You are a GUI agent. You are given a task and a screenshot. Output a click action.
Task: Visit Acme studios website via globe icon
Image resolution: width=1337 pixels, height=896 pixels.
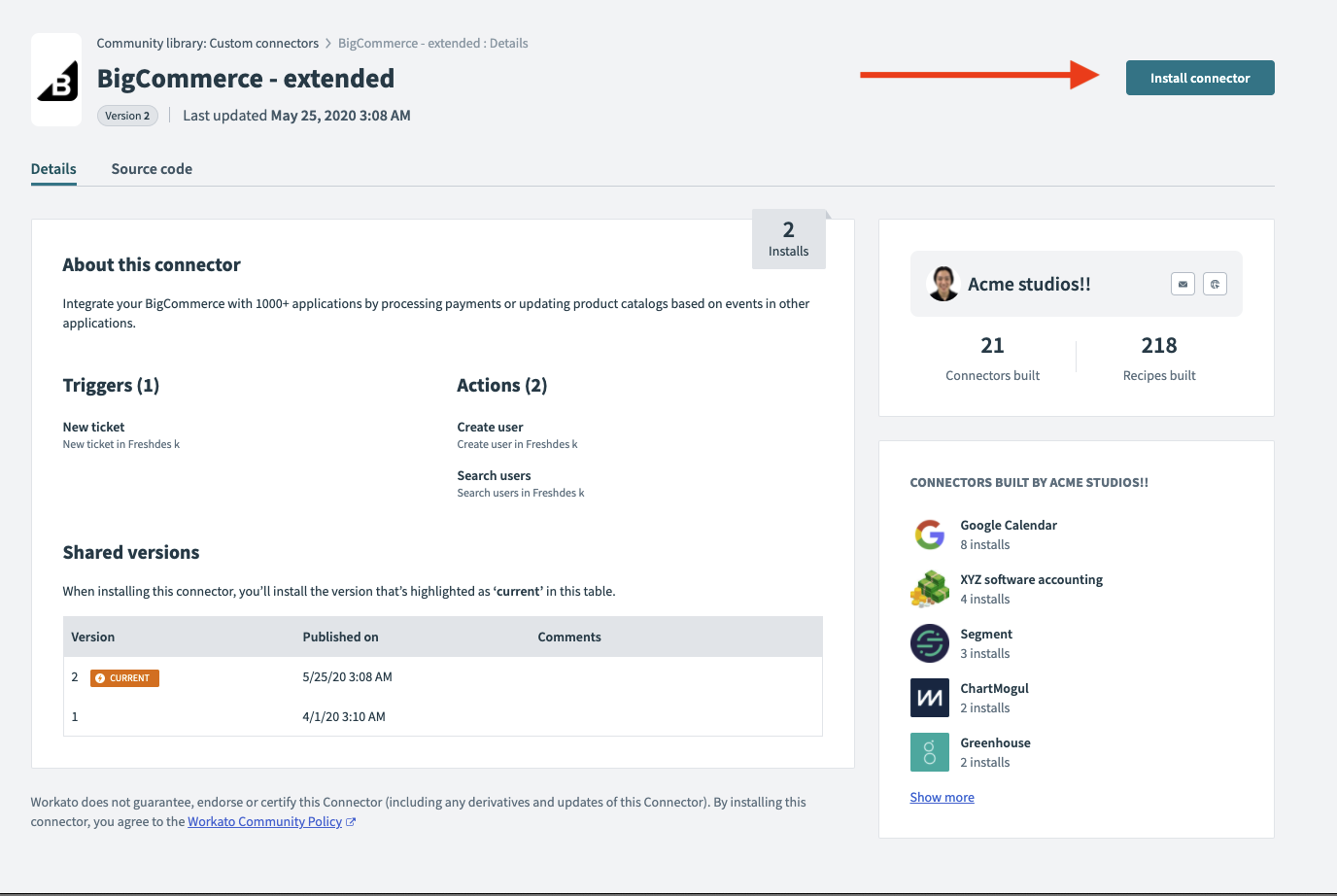(1215, 284)
